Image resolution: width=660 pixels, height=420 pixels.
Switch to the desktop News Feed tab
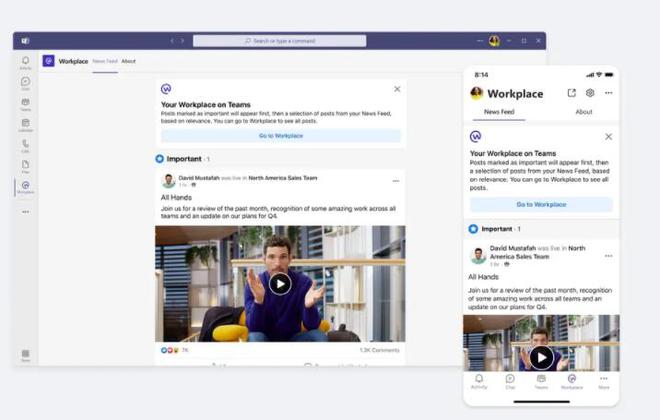pyautogui.click(x=105, y=61)
